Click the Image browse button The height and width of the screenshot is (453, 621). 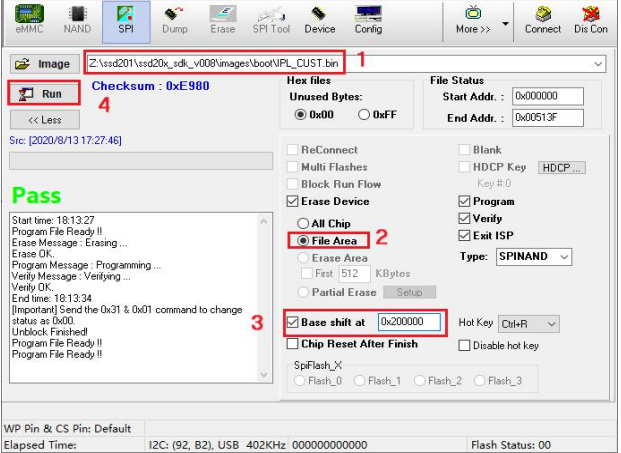pos(45,64)
